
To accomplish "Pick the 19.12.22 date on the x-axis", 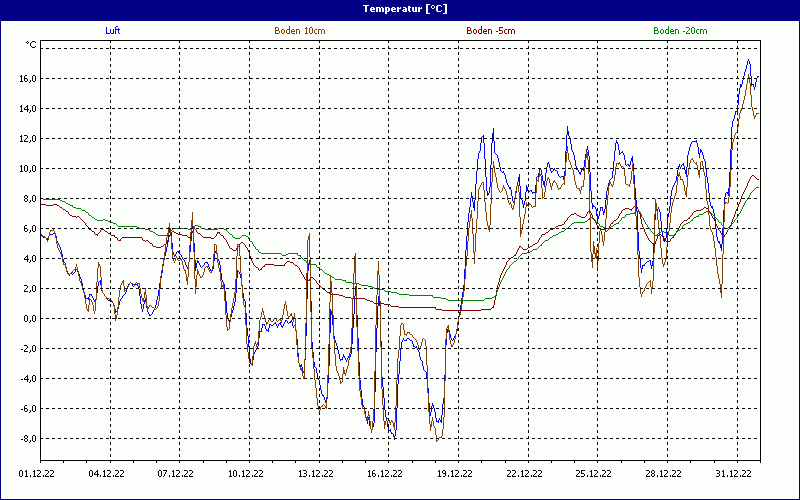I will coord(455,475).
